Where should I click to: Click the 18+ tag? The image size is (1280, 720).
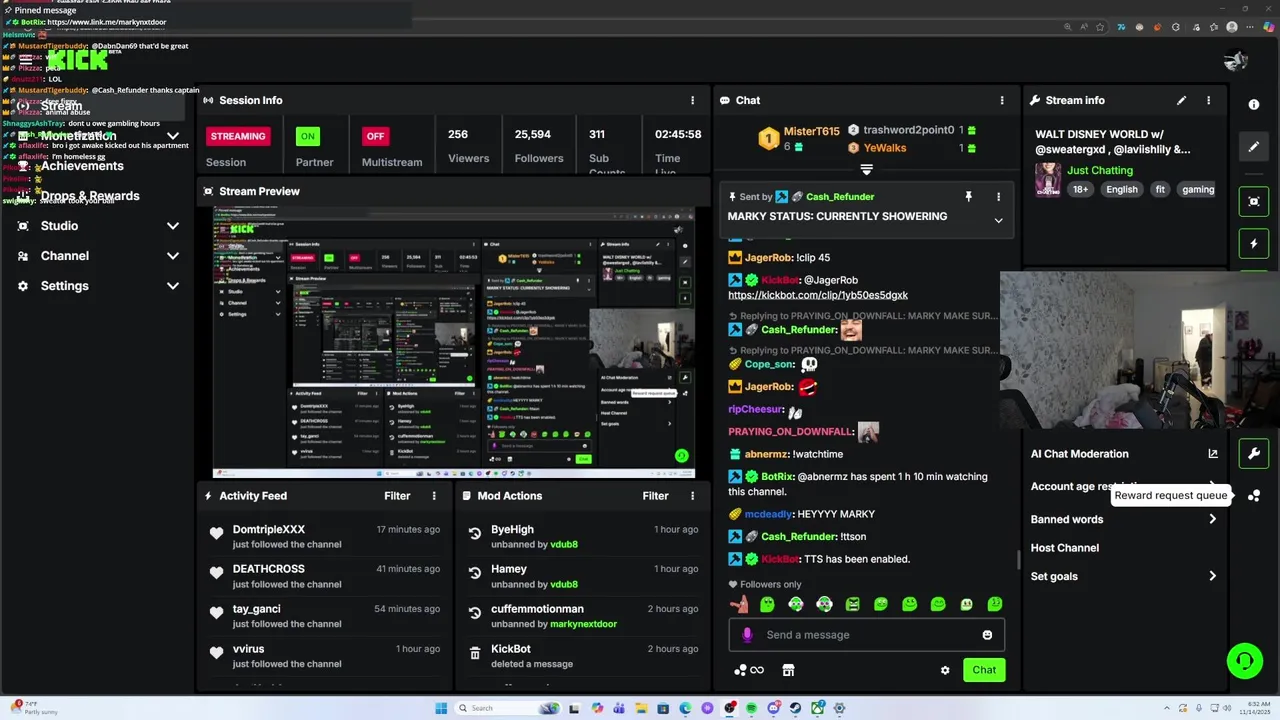click(x=1080, y=189)
